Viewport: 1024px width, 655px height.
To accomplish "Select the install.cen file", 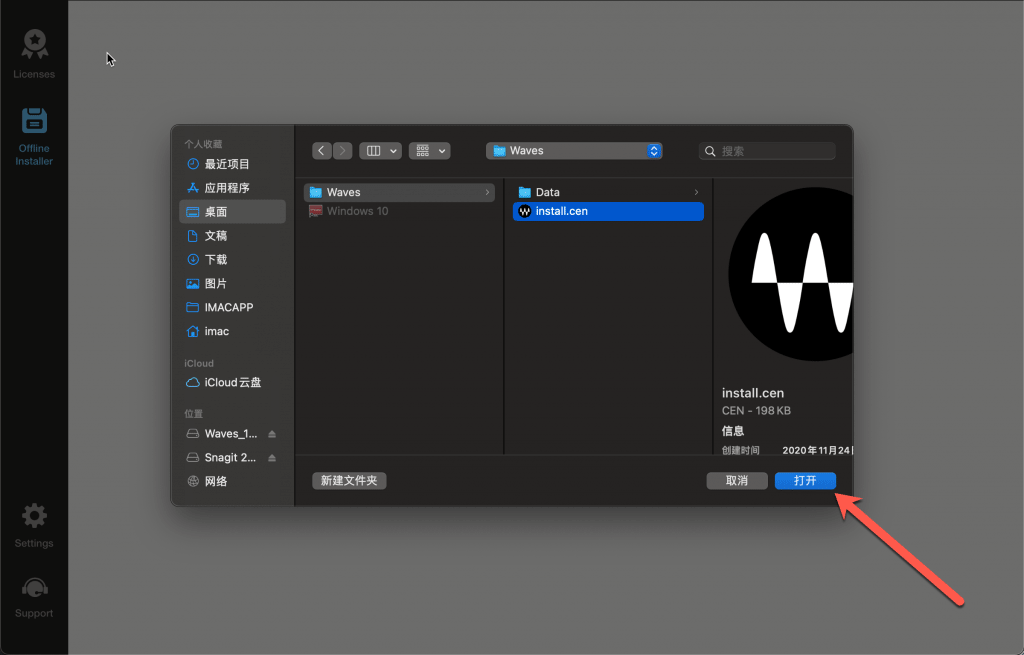I will point(608,211).
